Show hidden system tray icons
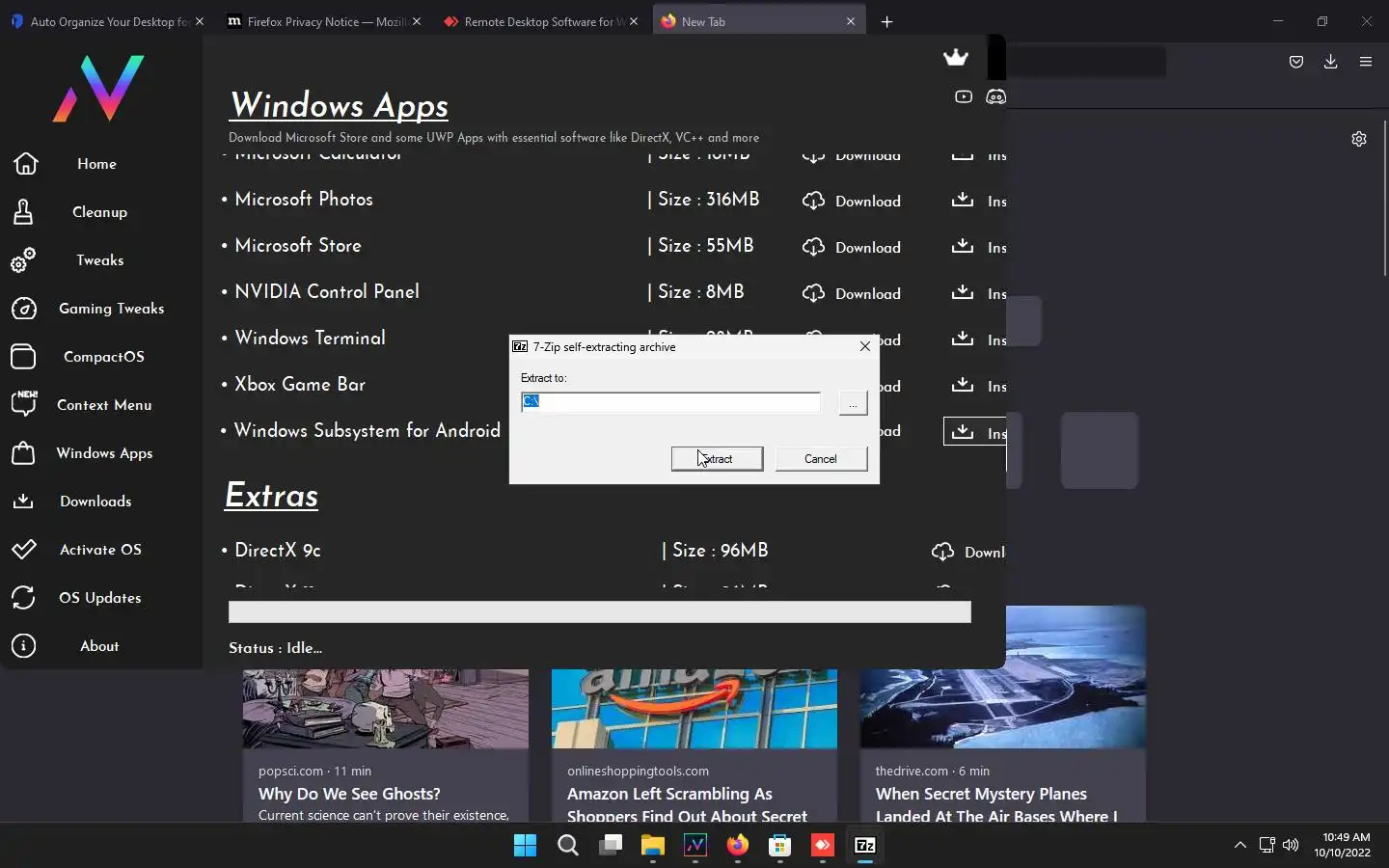 pos(1240,846)
